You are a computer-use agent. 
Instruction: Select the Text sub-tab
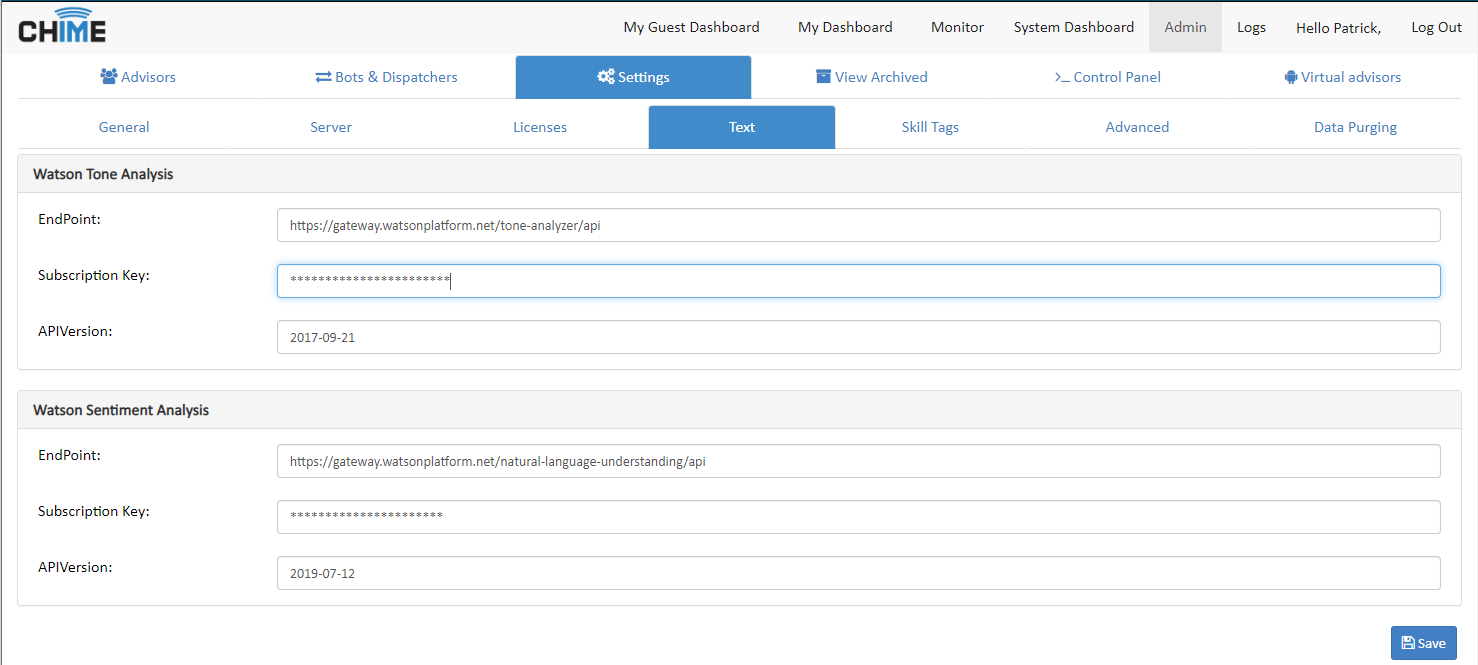(x=742, y=127)
